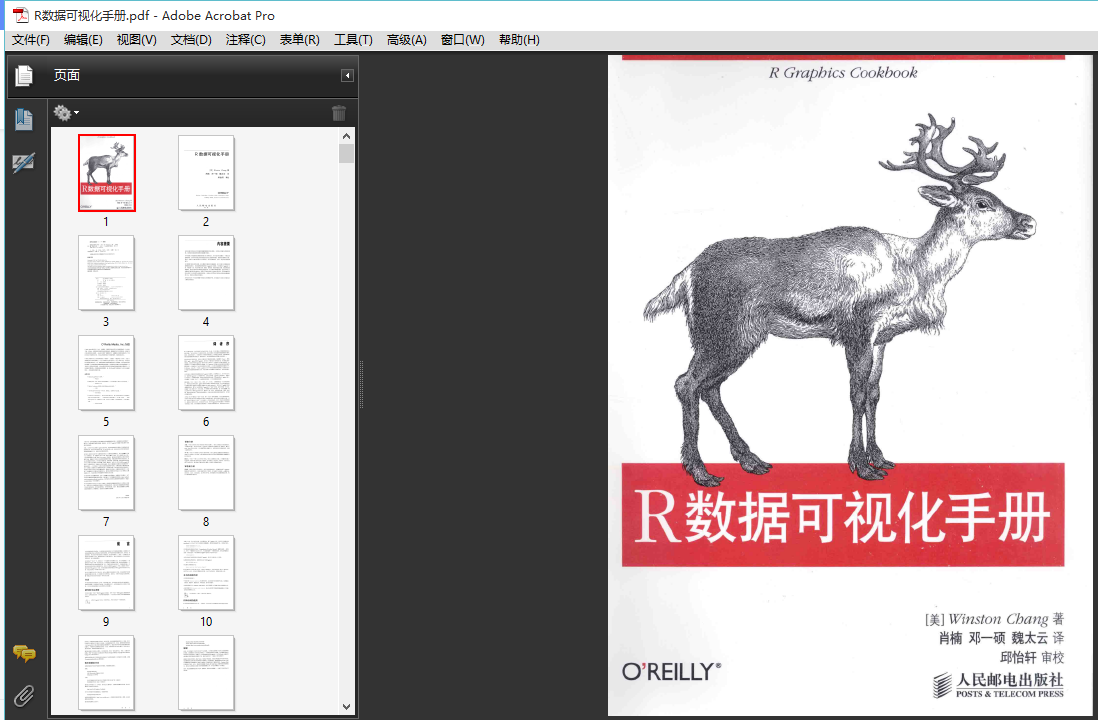This screenshot has height=720, width=1098.
Task: Click the R数据可视化手册 title on the cover
Action: tap(843, 517)
